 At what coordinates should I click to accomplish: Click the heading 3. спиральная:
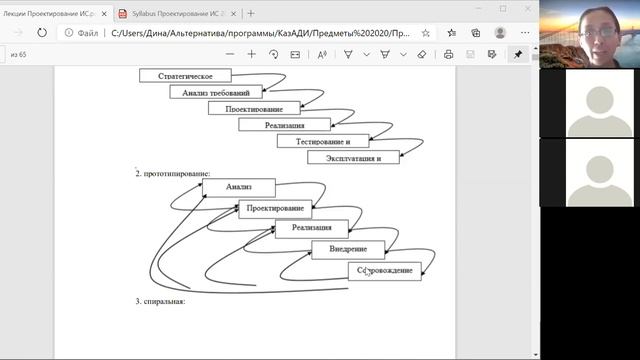tap(160, 301)
